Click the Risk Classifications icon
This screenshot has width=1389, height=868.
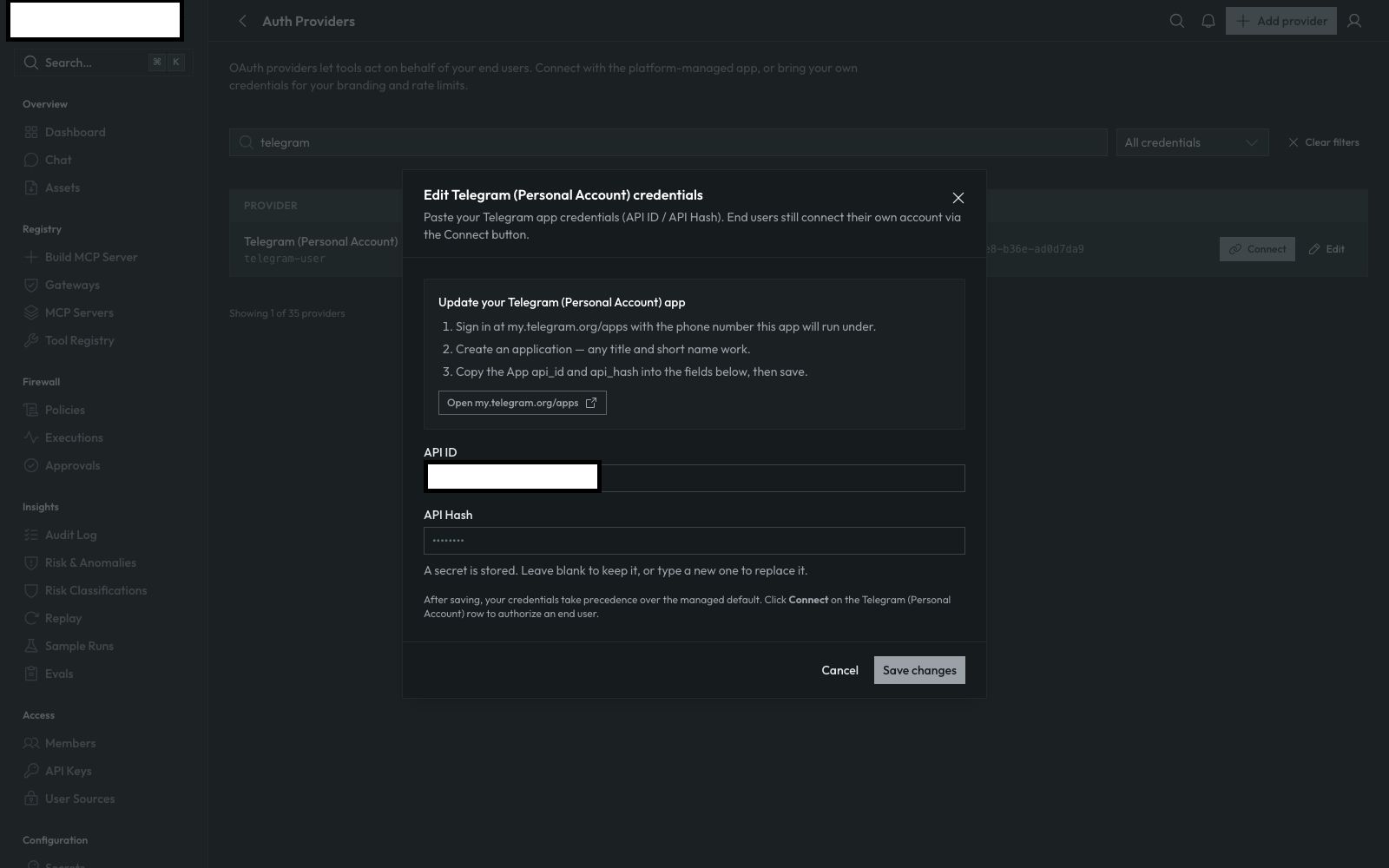pyautogui.click(x=31, y=590)
